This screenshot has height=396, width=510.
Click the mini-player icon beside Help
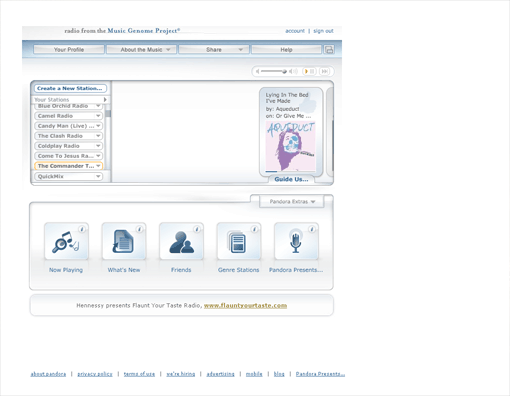(x=329, y=50)
